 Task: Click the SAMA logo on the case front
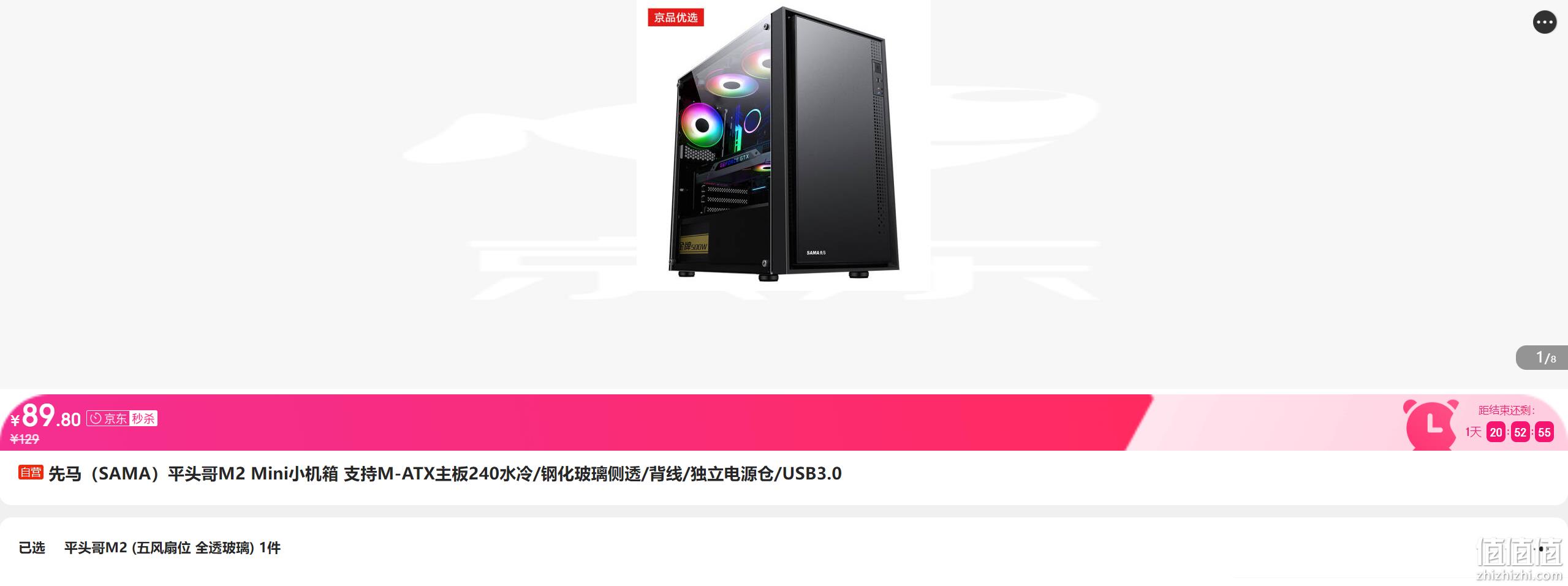click(x=816, y=252)
